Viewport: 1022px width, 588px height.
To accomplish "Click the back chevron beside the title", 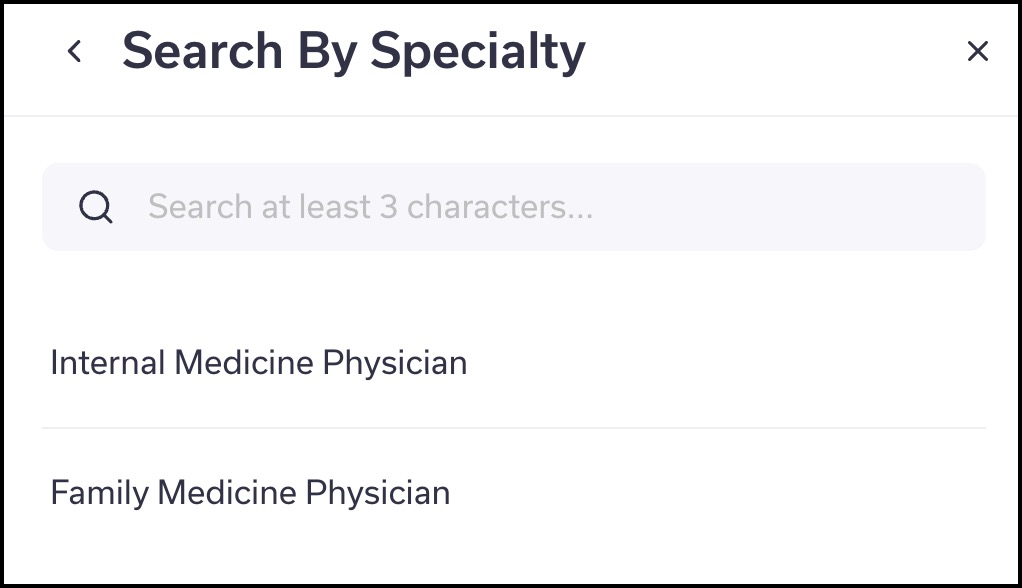I will coord(75,51).
